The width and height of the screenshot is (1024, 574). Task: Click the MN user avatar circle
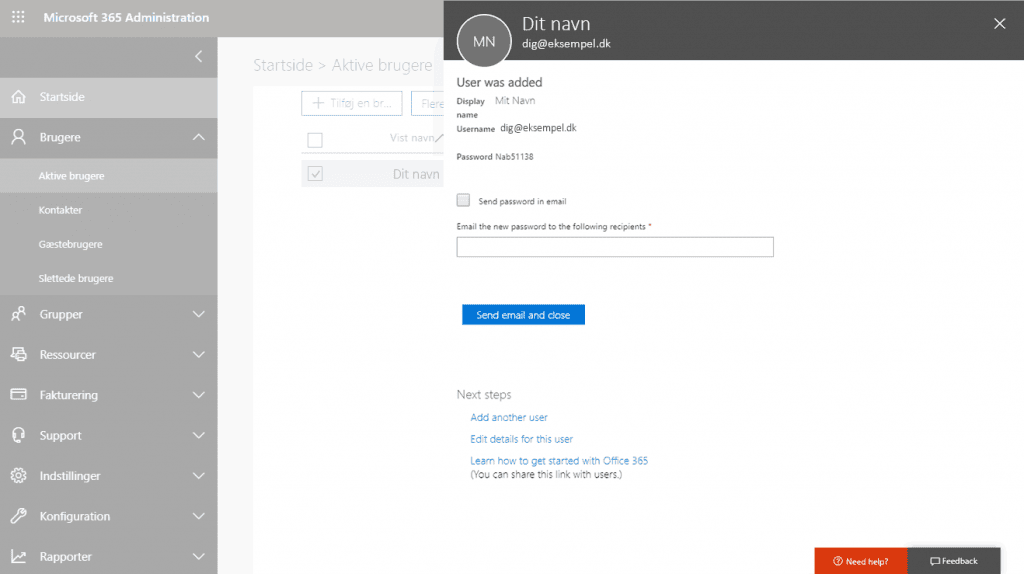pyautogui.click(x=484, y=41)
